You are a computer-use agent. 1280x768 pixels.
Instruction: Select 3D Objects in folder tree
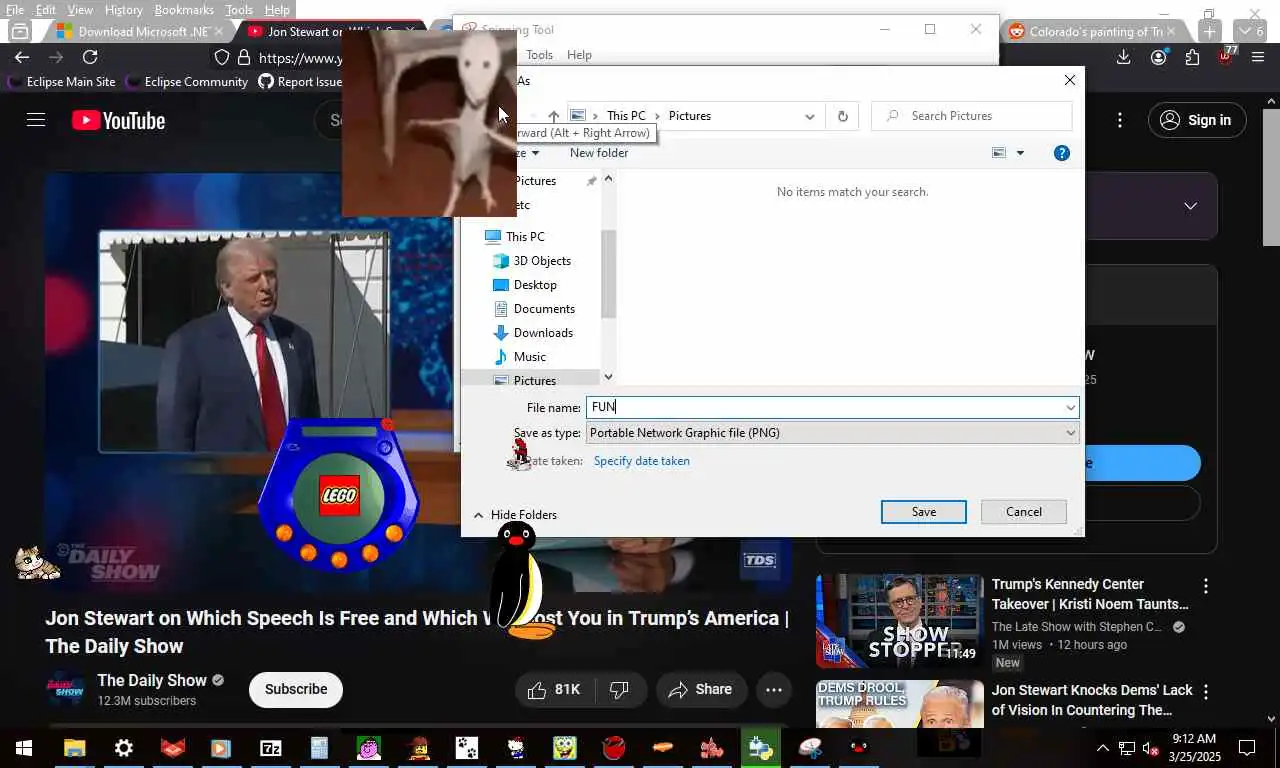coord(542,261)
